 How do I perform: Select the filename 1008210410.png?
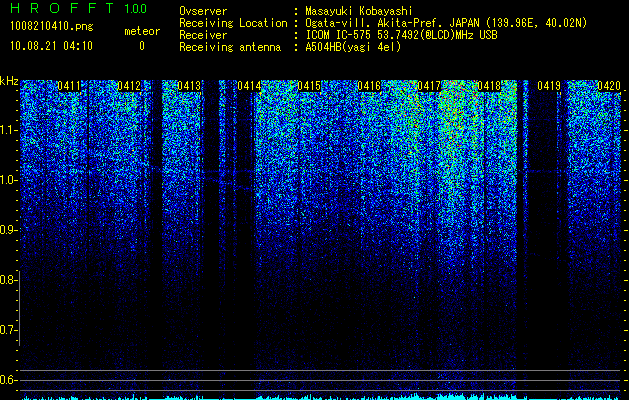coord(52,27)
